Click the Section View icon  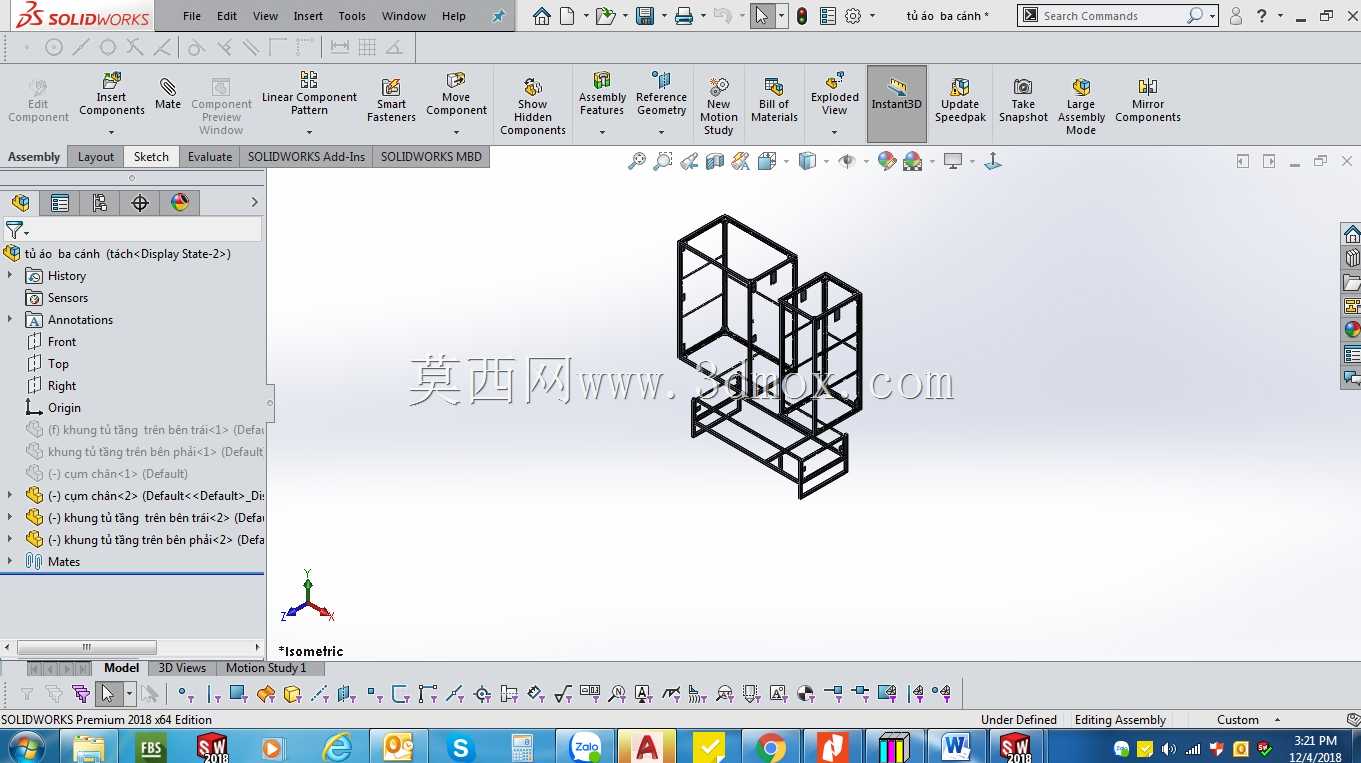[714, 161]
